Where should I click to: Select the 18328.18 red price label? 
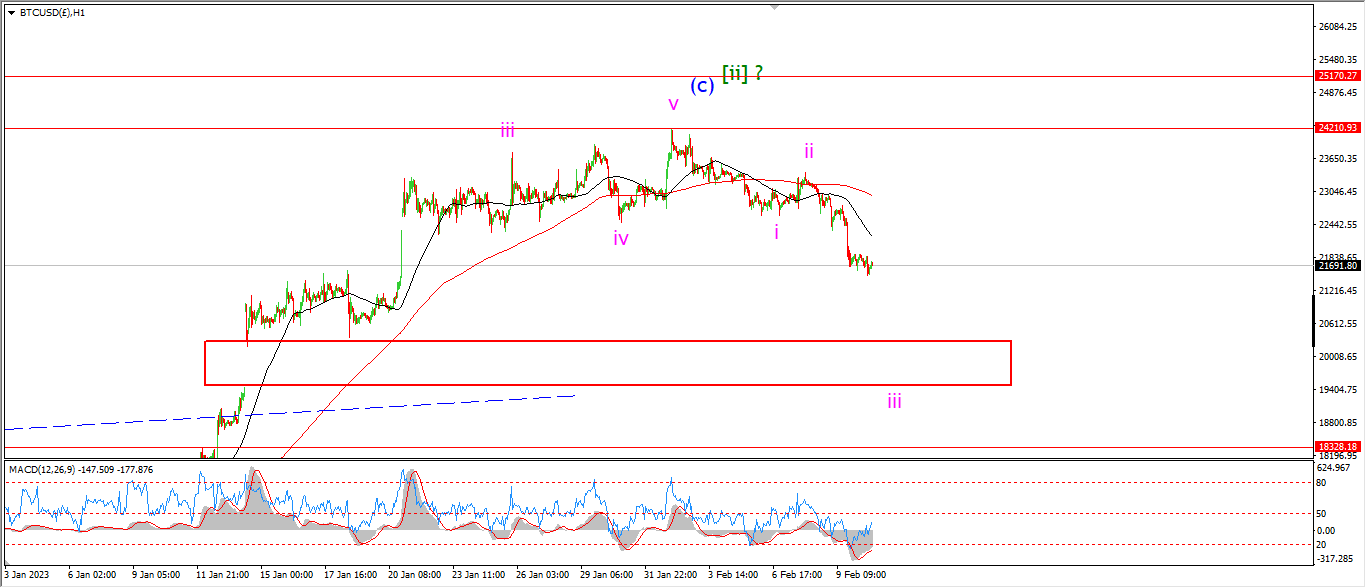tap(1338, 446)
